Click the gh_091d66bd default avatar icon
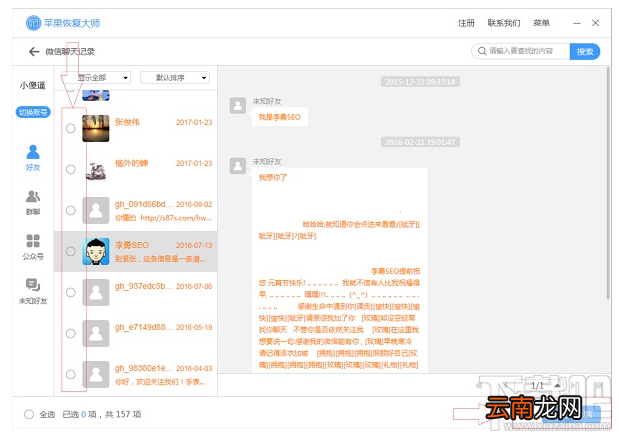Viewport: 619px width, 436px height. [96, 210]
